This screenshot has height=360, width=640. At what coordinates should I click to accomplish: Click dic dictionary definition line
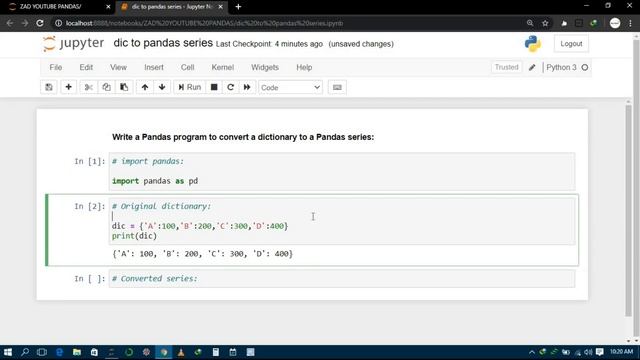point(200,226)
